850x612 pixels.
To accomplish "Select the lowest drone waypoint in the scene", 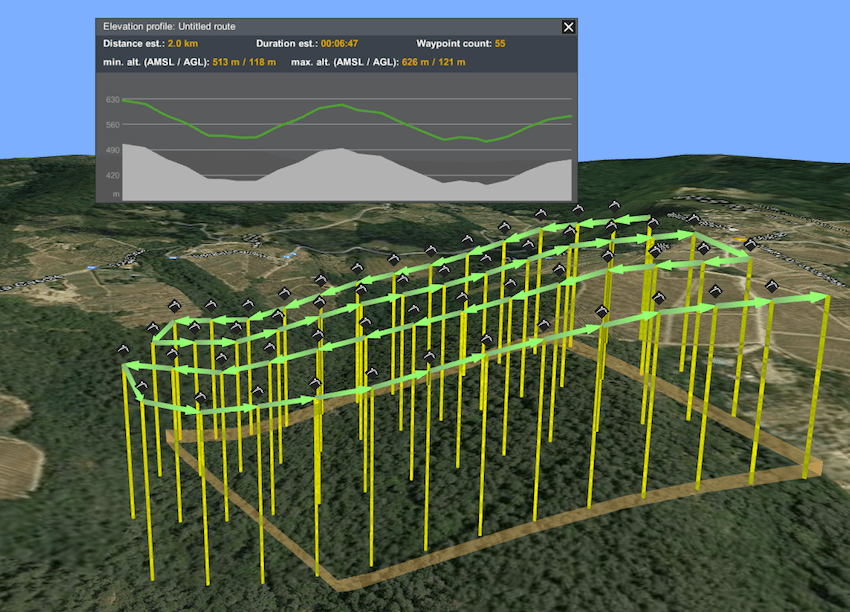I will [199, 397].
